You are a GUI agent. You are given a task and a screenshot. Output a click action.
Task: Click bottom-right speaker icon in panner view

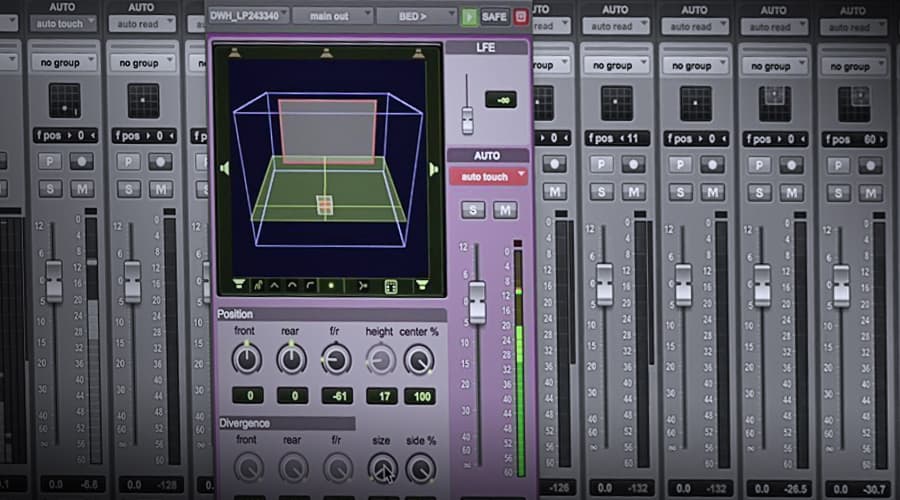[x=422, y=285]
